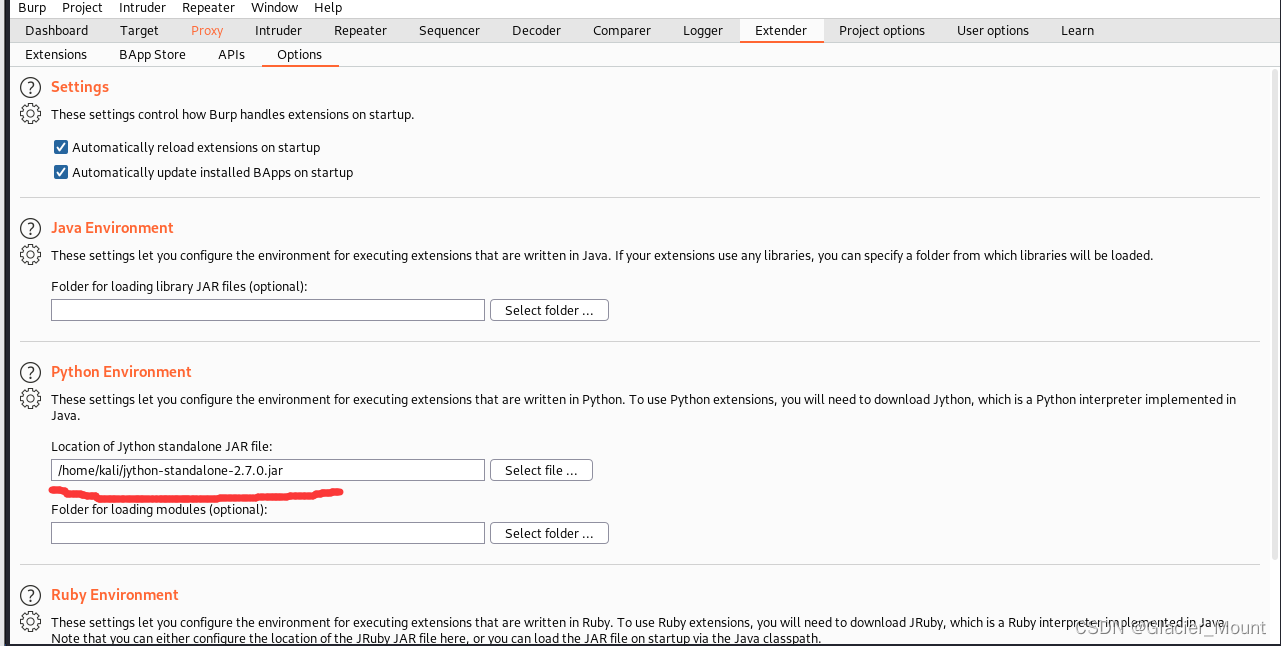Open the Burp menu
This screenshot has height=646, width=1281.
[31, 8]
